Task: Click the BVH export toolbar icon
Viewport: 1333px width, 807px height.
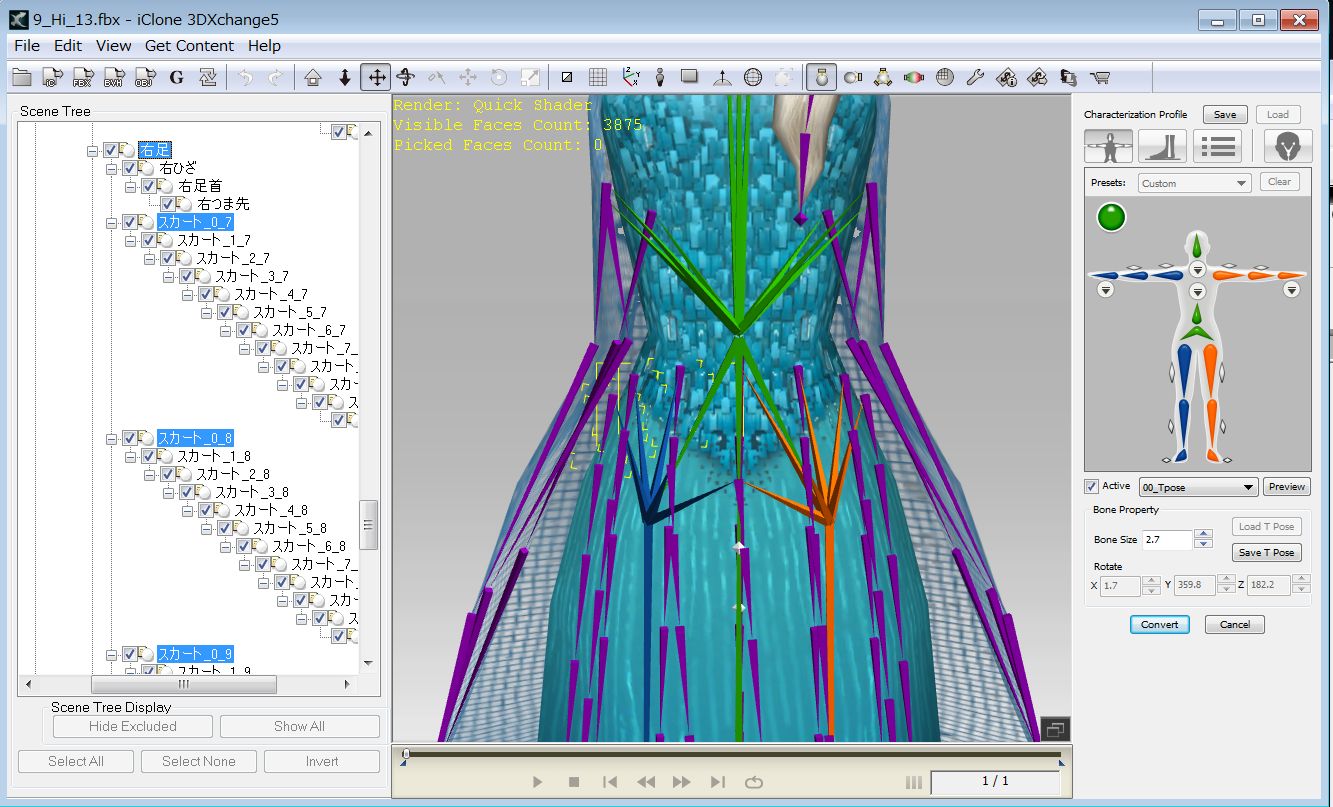Action: click(115, 77)
